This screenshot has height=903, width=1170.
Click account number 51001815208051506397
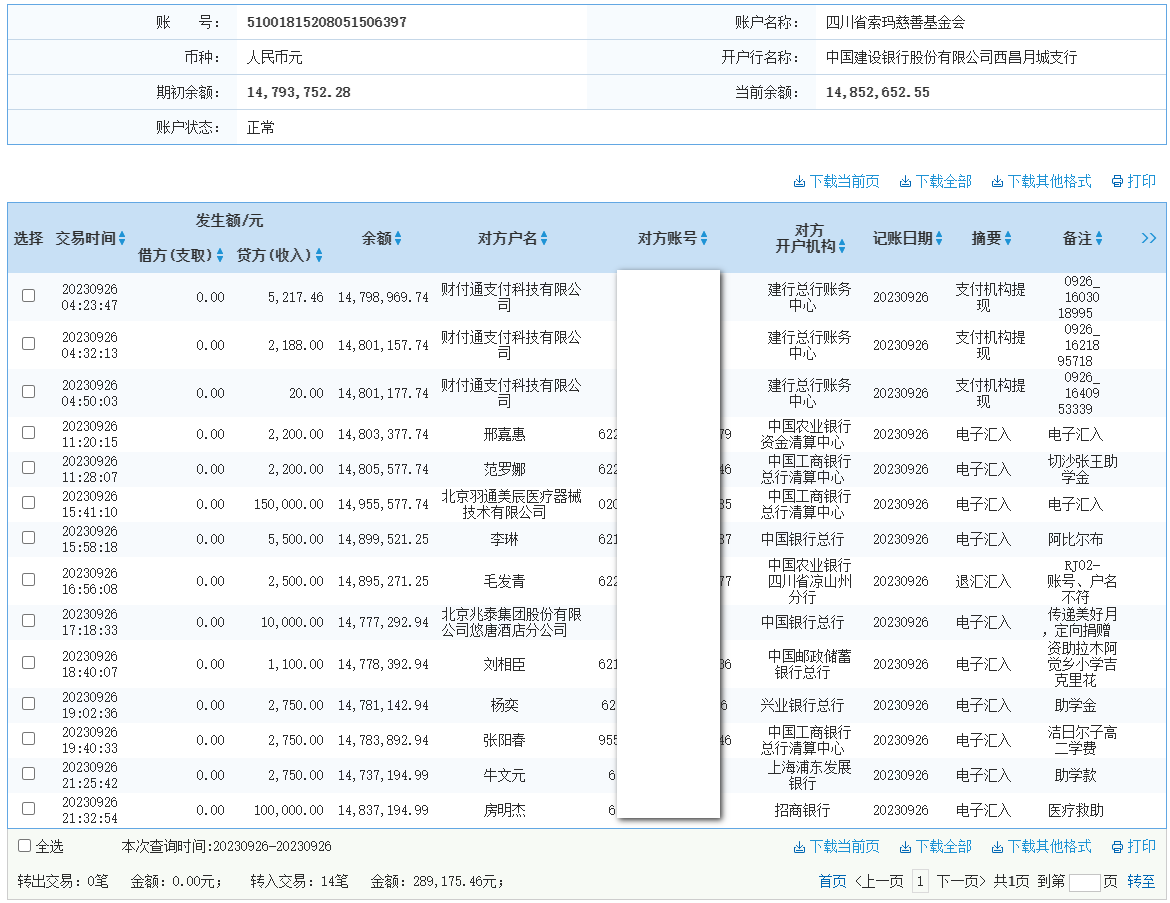[327, 22]
